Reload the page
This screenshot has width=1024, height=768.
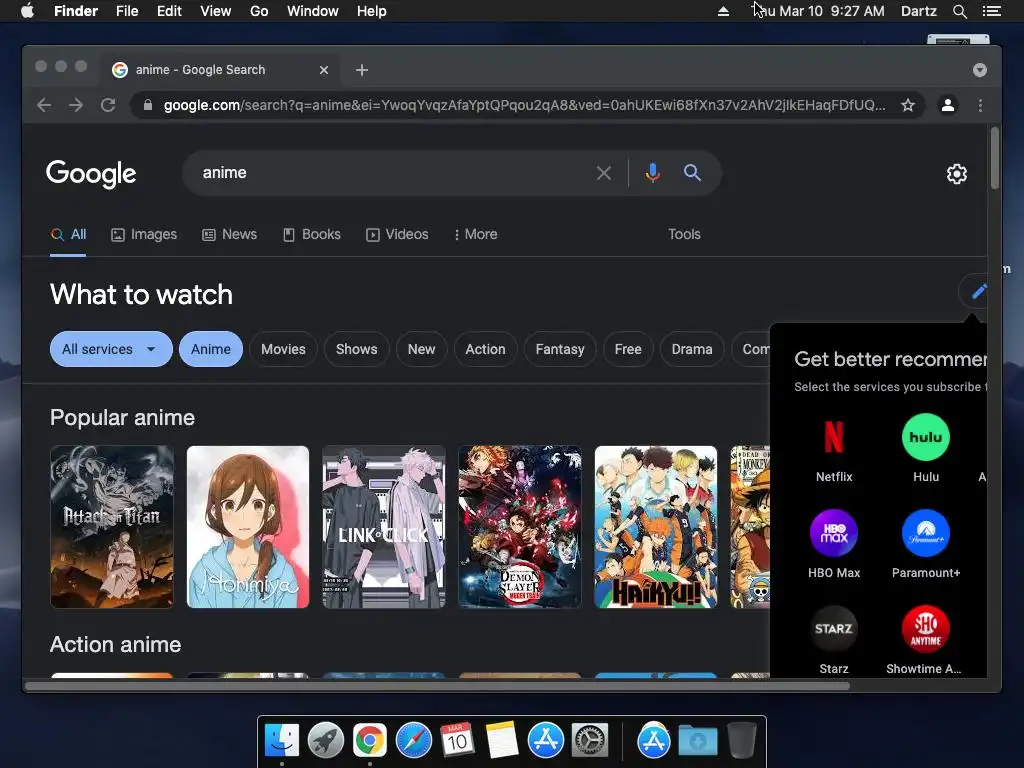(108, 105)
